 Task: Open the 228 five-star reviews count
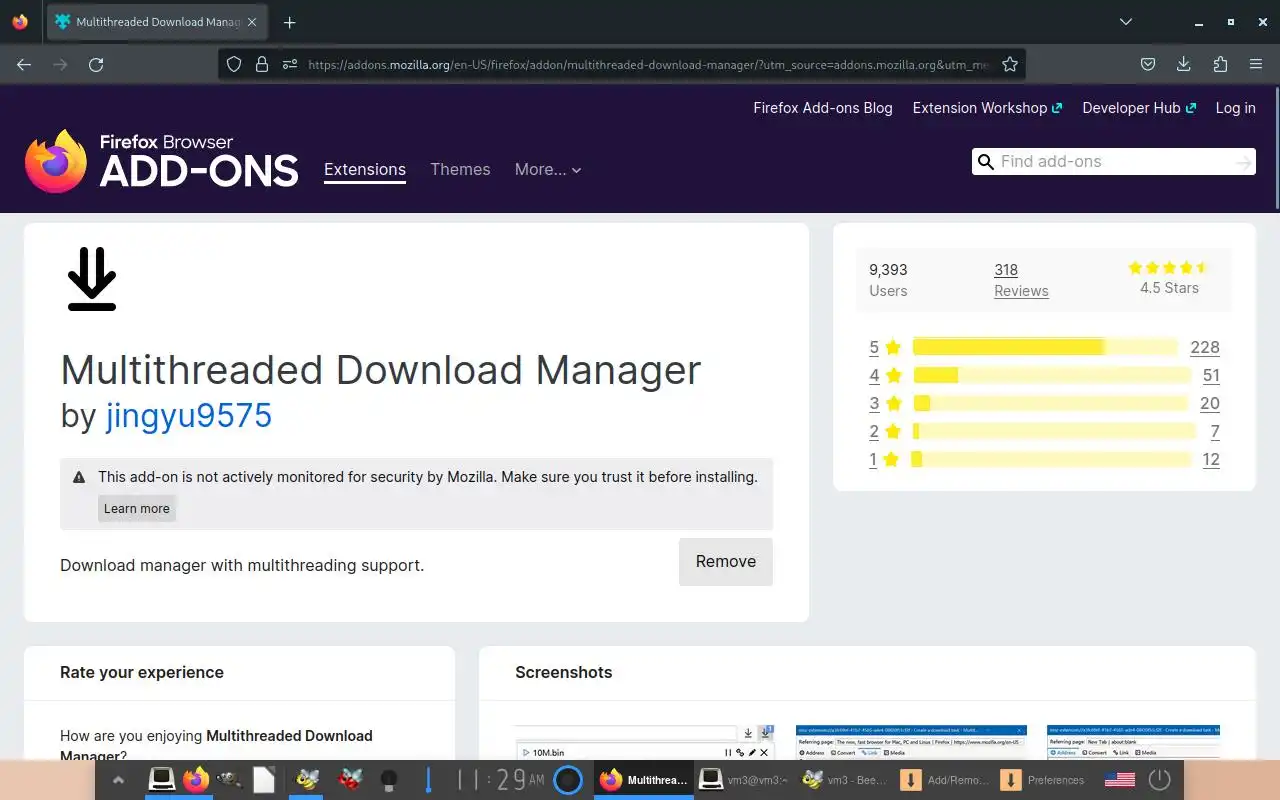tap(1205, 347)
